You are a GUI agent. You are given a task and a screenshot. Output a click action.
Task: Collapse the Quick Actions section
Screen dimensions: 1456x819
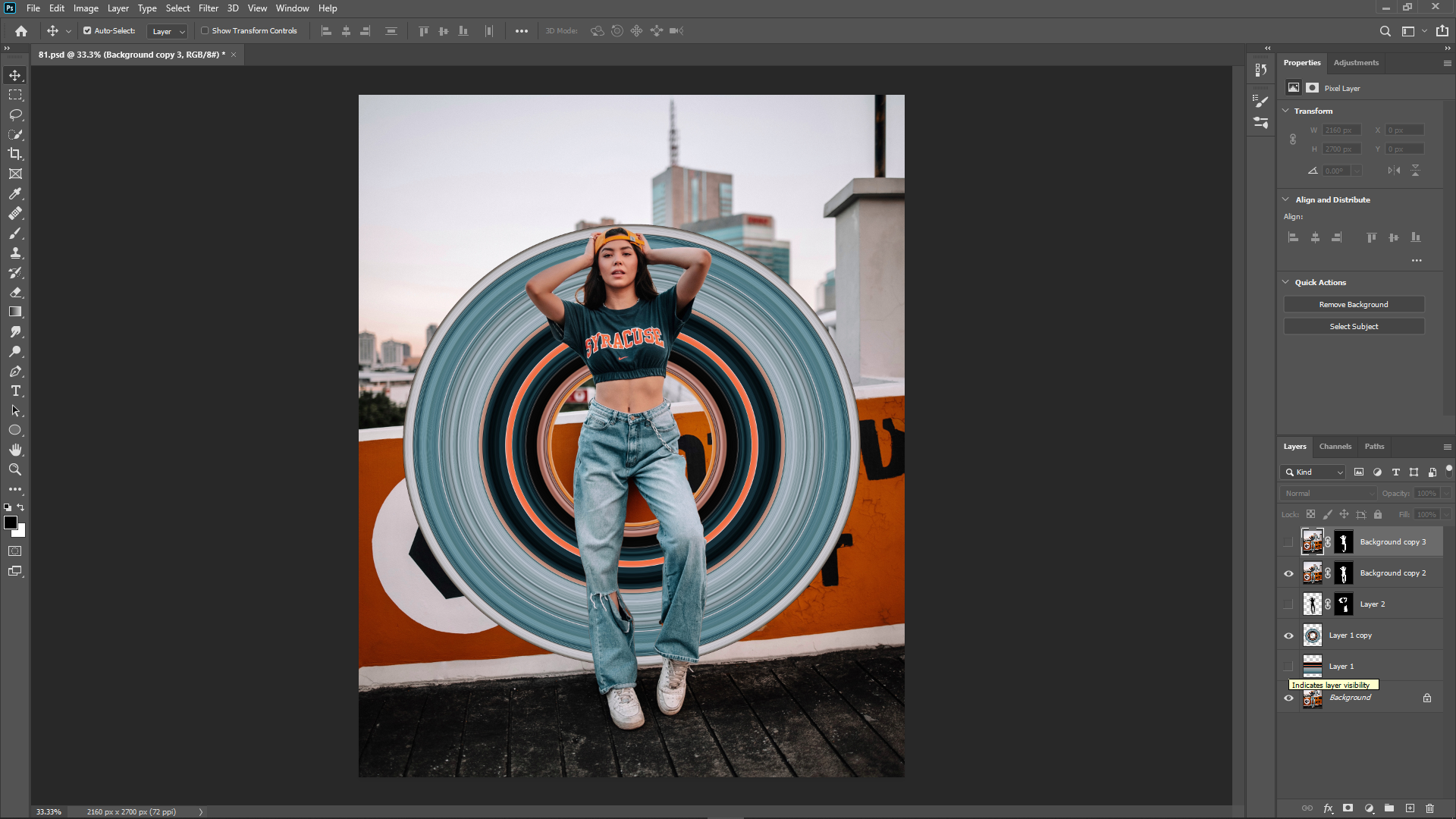click(1285, 282)
